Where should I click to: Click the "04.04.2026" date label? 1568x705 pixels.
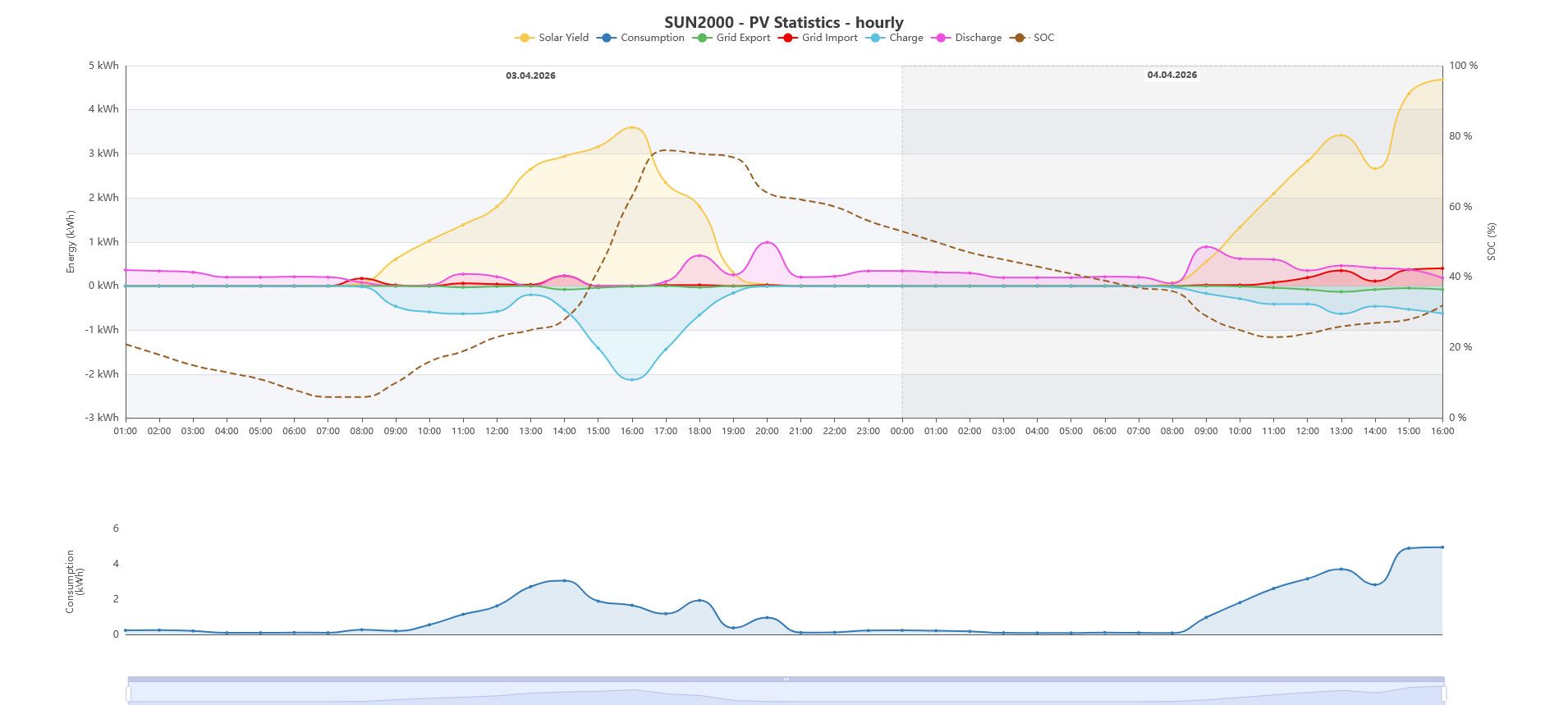1172,75
